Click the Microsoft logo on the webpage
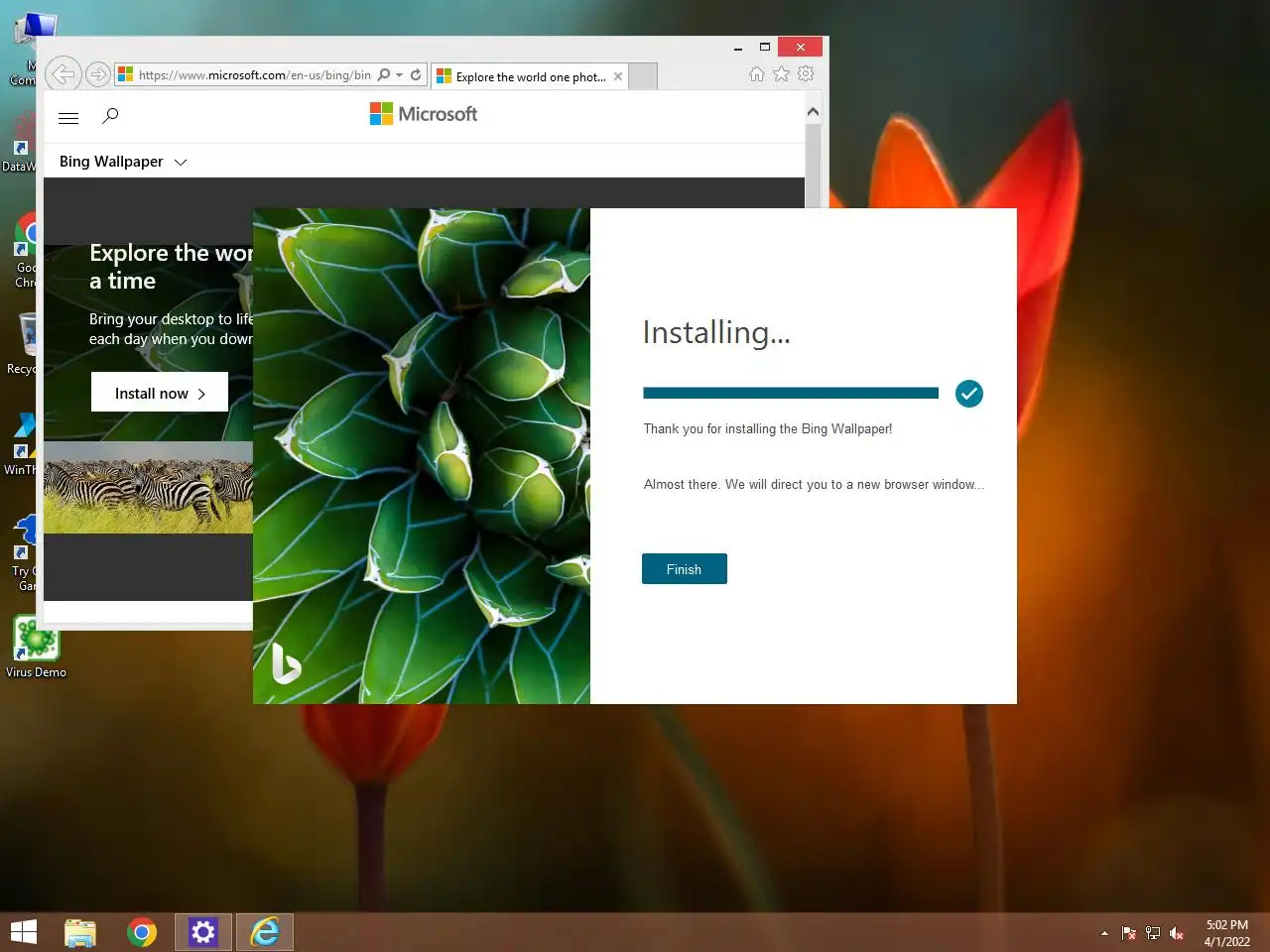 tap(424, 114)
